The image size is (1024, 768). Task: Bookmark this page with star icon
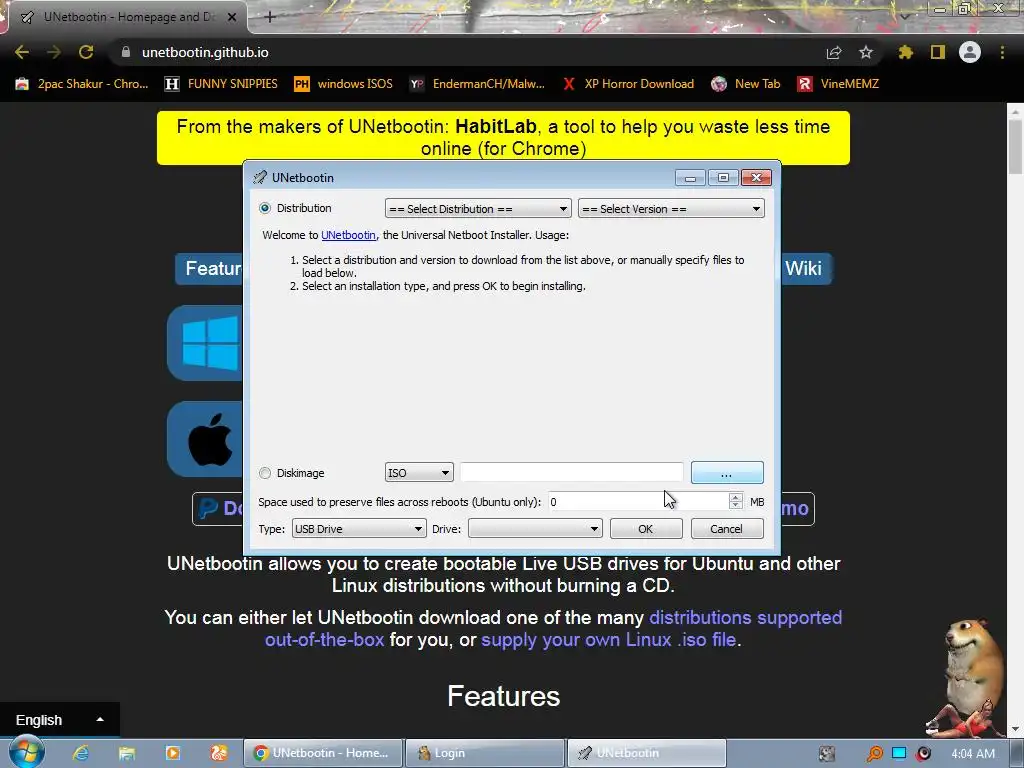(x=866, y=52)
